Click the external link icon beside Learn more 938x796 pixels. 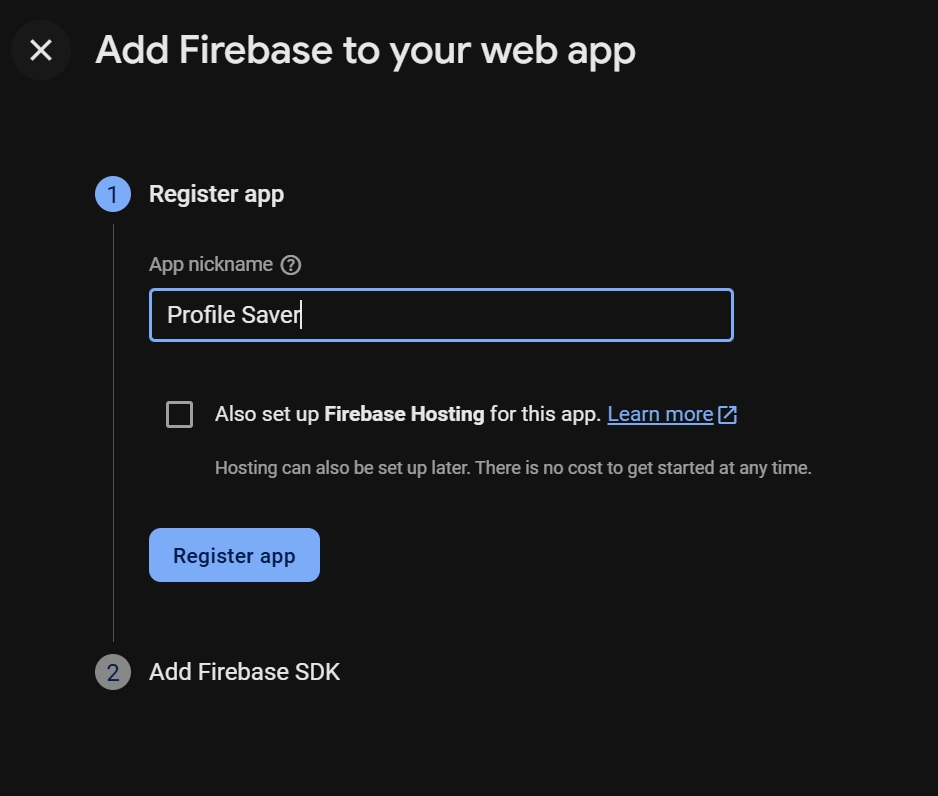pos(727,413)
